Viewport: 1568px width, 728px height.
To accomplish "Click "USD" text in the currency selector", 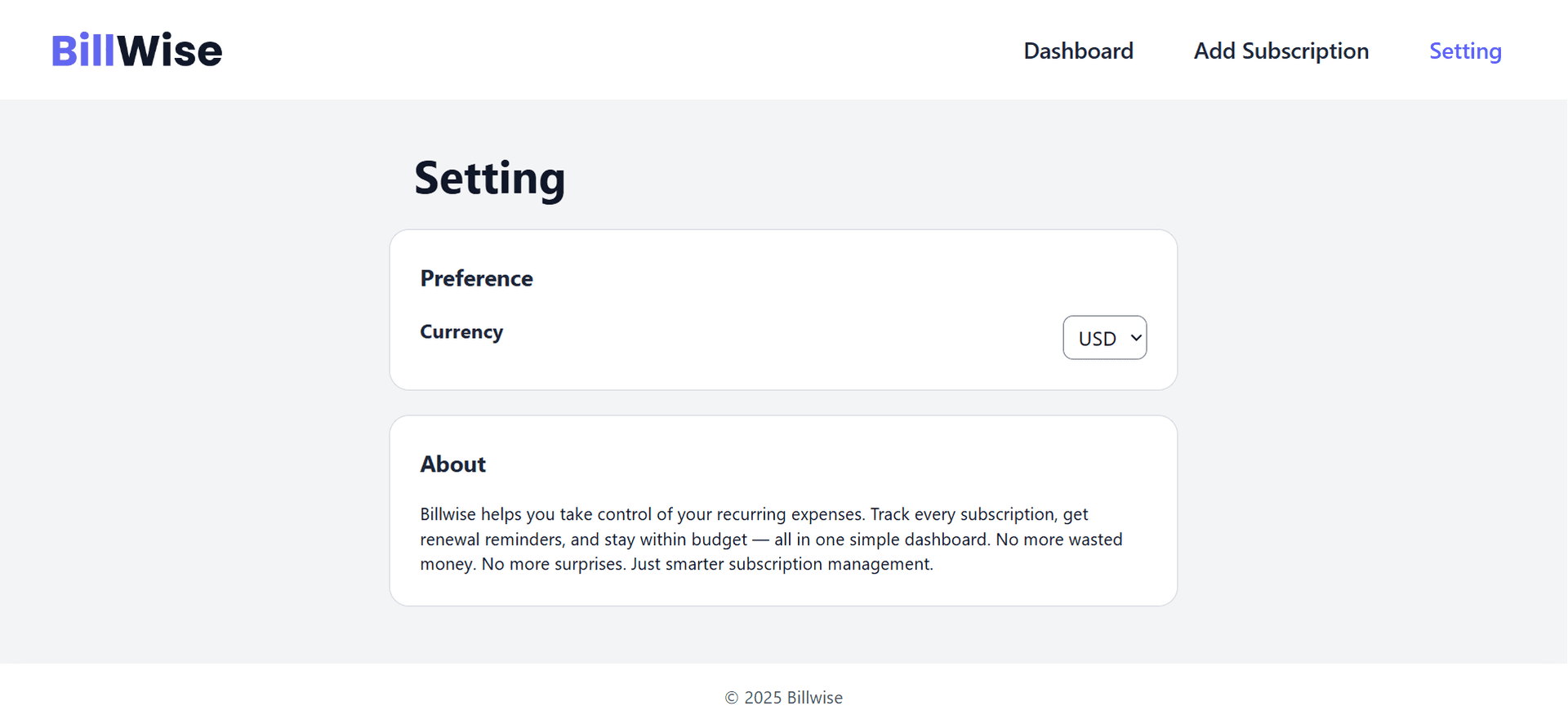I will (1097, 339).
